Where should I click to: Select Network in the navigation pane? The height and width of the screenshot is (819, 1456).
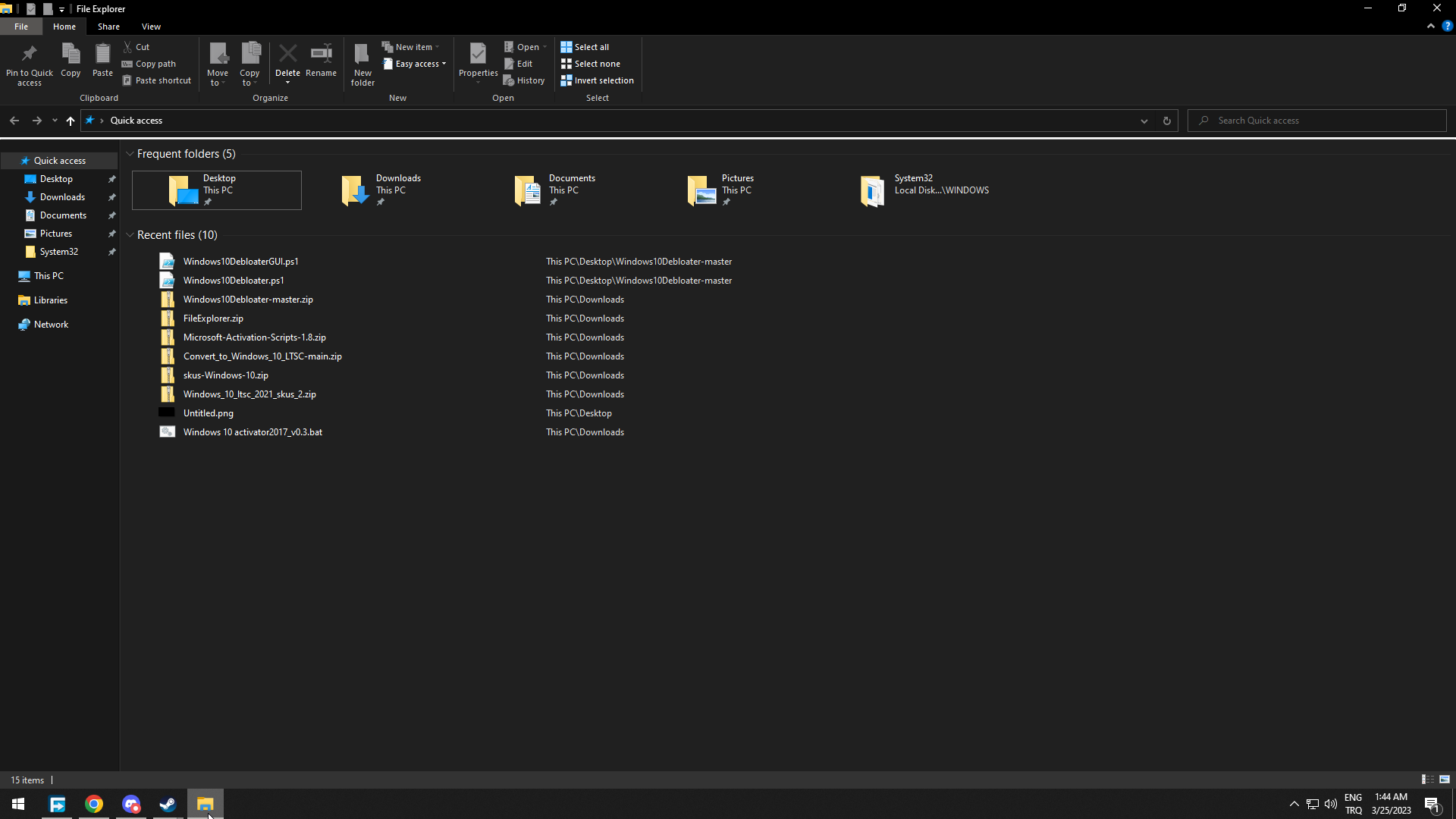(x=51, y=325)
